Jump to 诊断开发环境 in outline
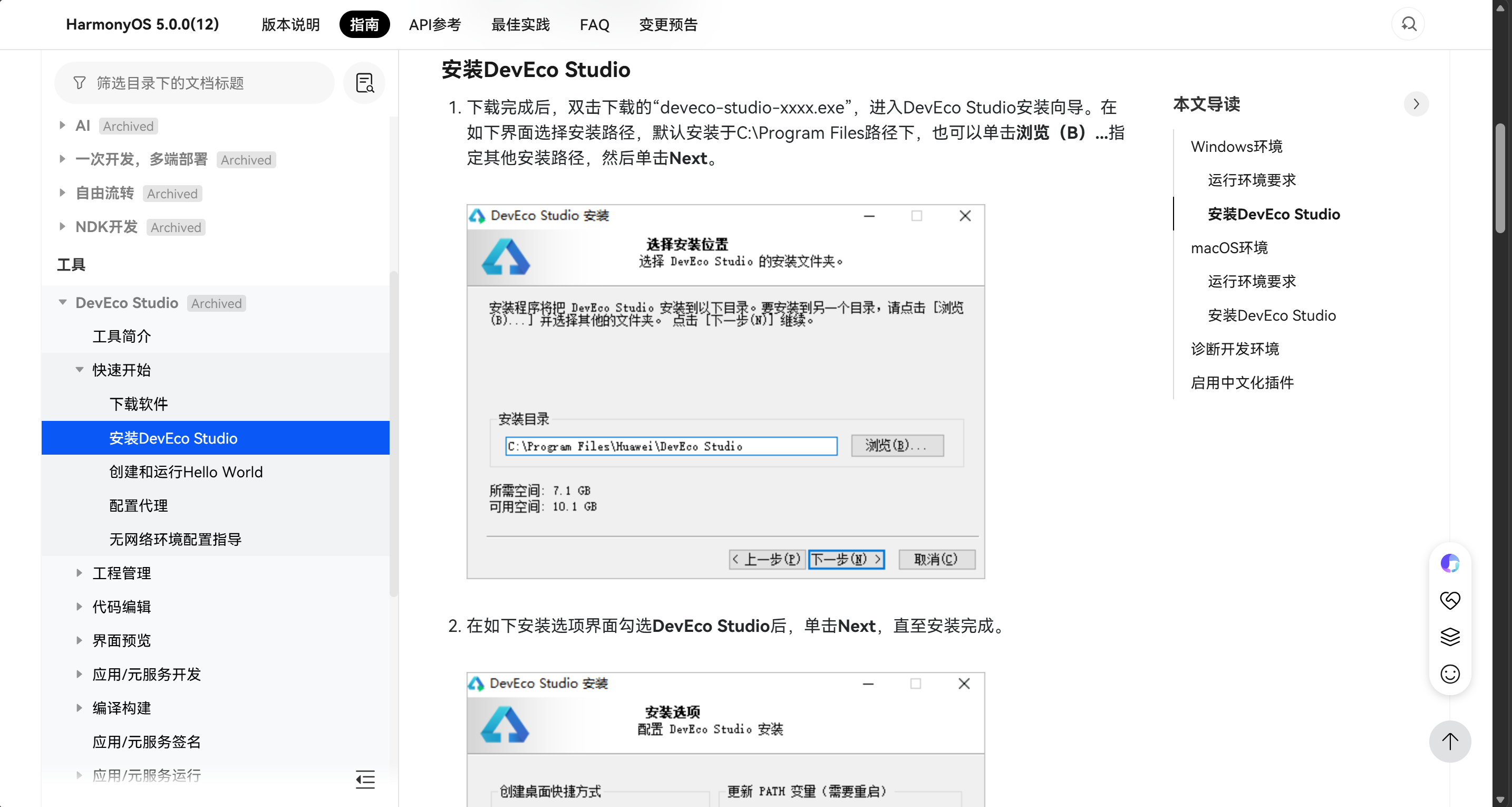 pyautogui.click(x=1235, y=349)
